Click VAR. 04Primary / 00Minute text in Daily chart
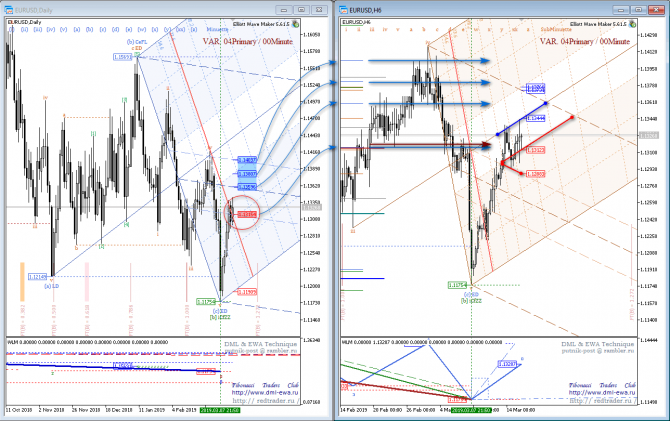This screenshot has width=670, height=421. tap(248, 41)
